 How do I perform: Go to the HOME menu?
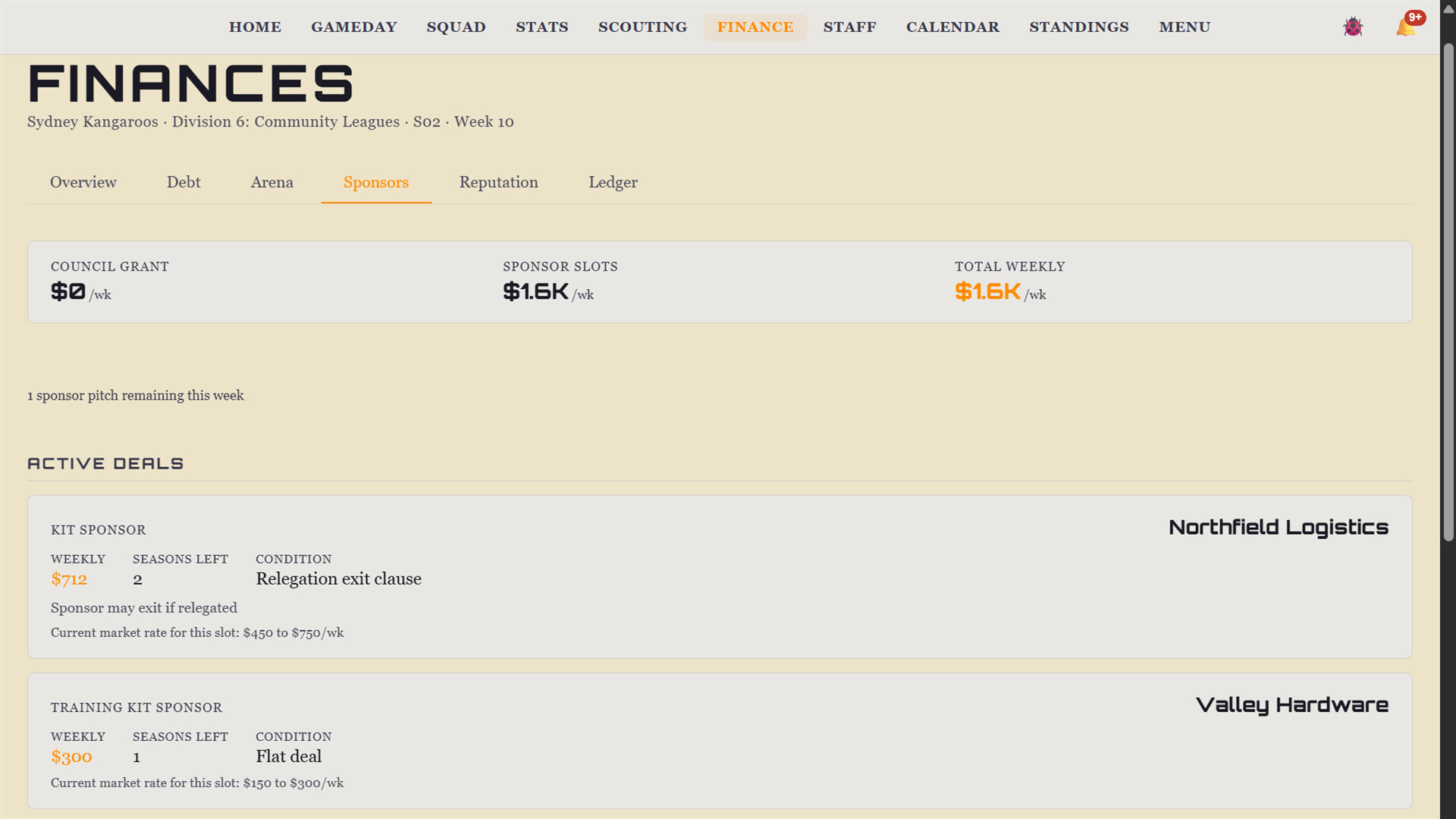point(255,27)
